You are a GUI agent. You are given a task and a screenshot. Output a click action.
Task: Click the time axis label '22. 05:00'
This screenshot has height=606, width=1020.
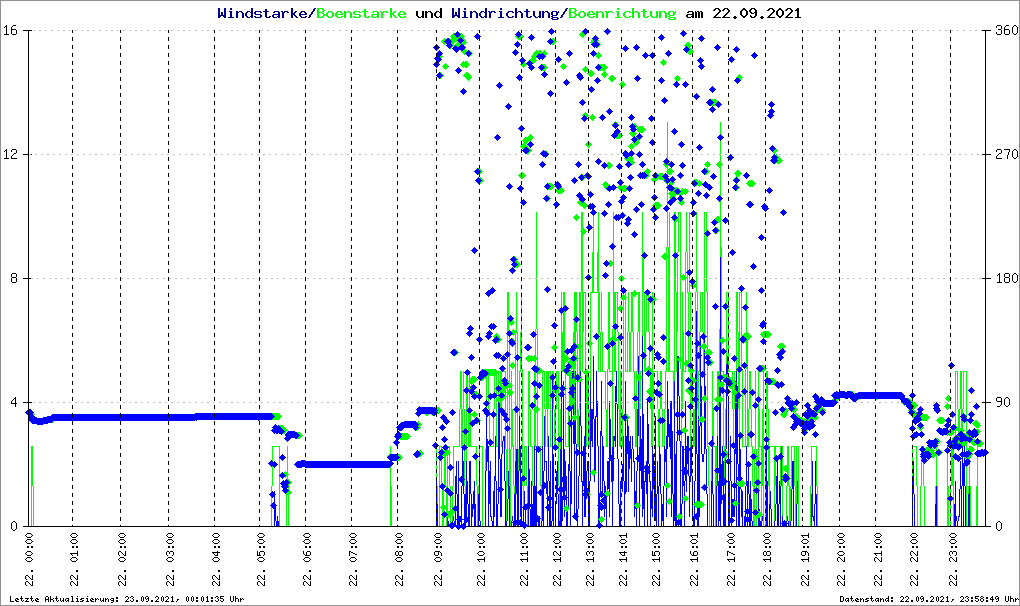[x=260, y=560]
